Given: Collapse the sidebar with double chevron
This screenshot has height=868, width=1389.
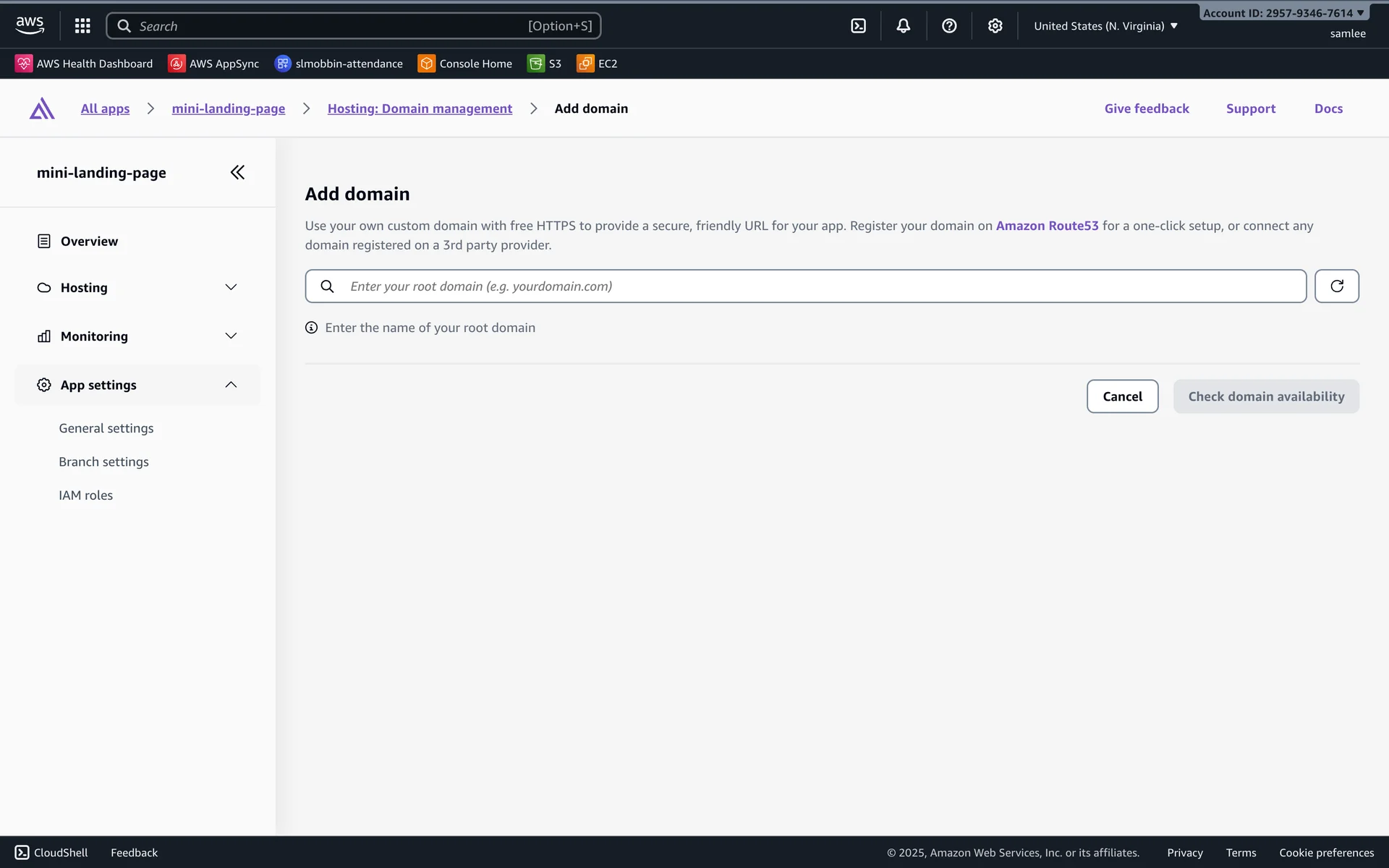Looking at the screenshot, I should click(x=237, y=172).
